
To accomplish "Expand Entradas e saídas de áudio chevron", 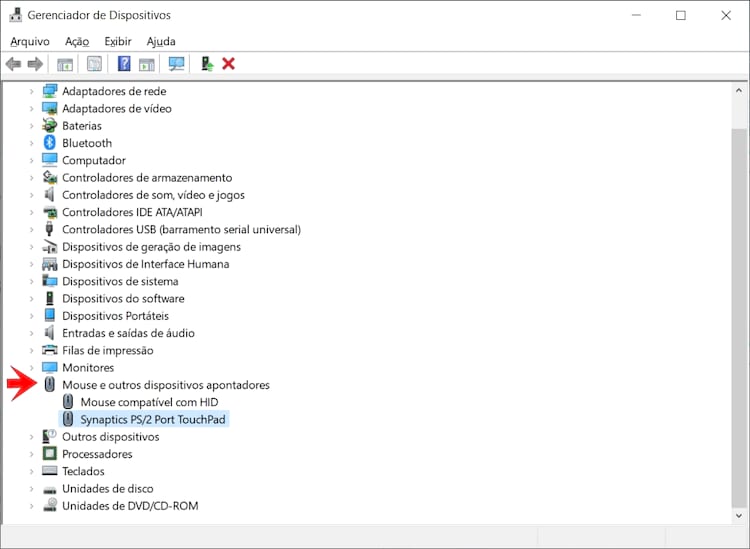I will (32, 333).
